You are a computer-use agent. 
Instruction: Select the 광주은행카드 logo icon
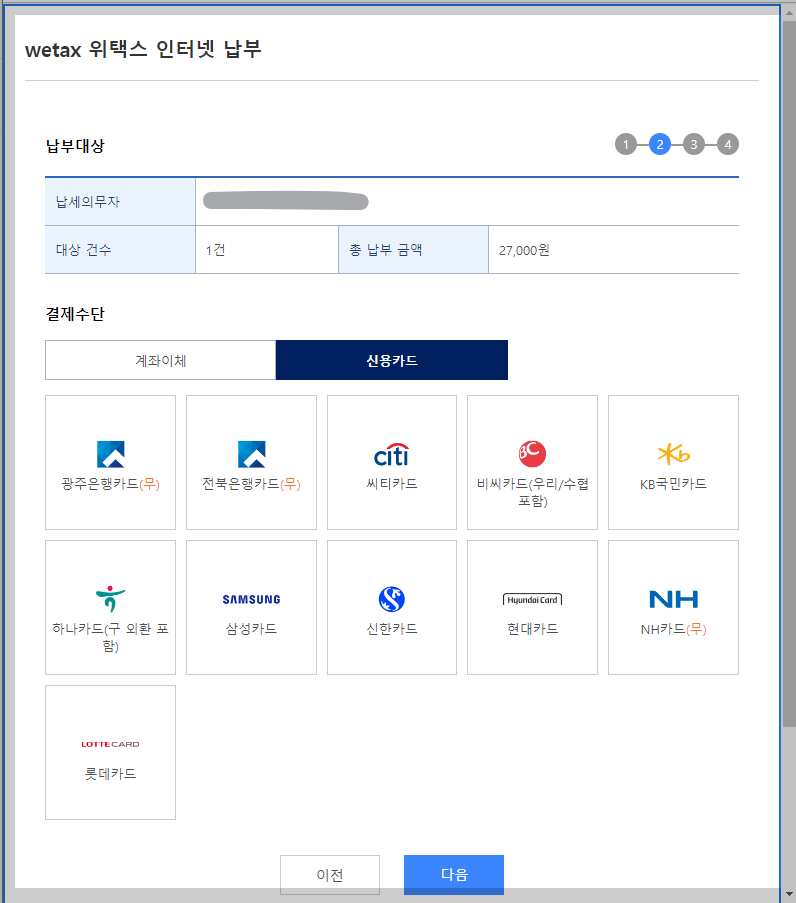[x=111, y=454]
